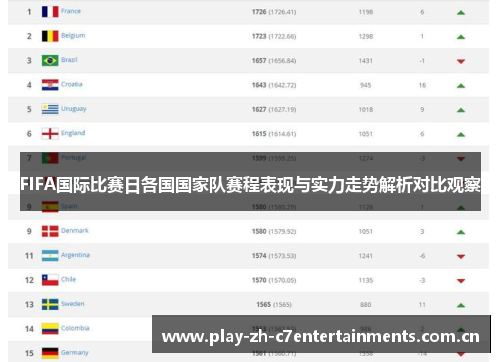Viewport: 500px width, 362px height.
Task: Click the Belgium flag icon
Action: coord(50,36)
